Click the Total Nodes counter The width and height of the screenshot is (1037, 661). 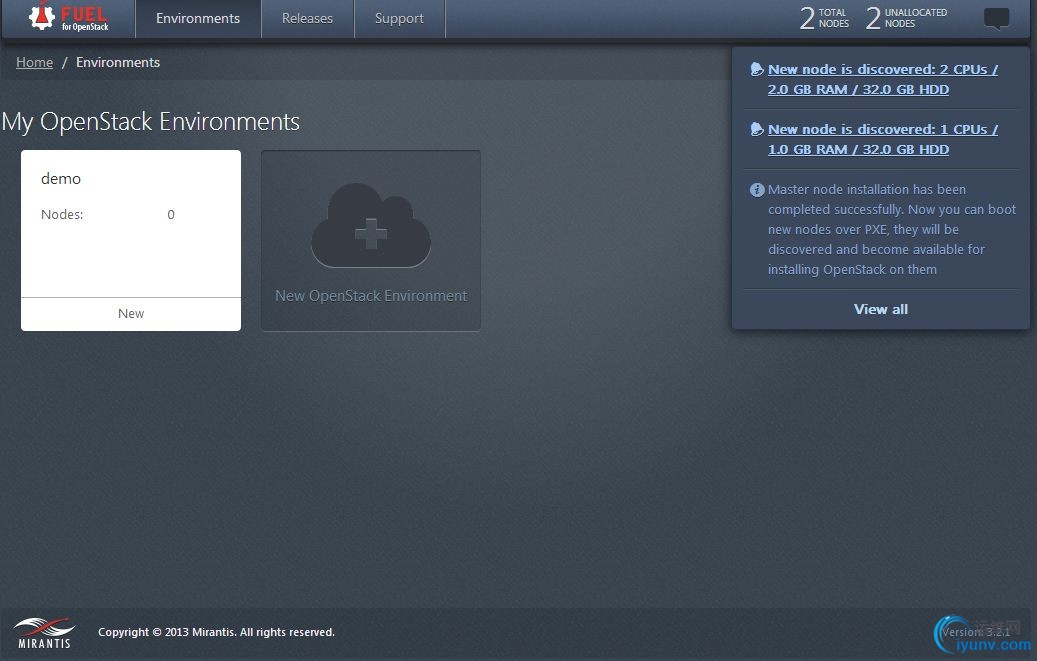tap(824, 18)
